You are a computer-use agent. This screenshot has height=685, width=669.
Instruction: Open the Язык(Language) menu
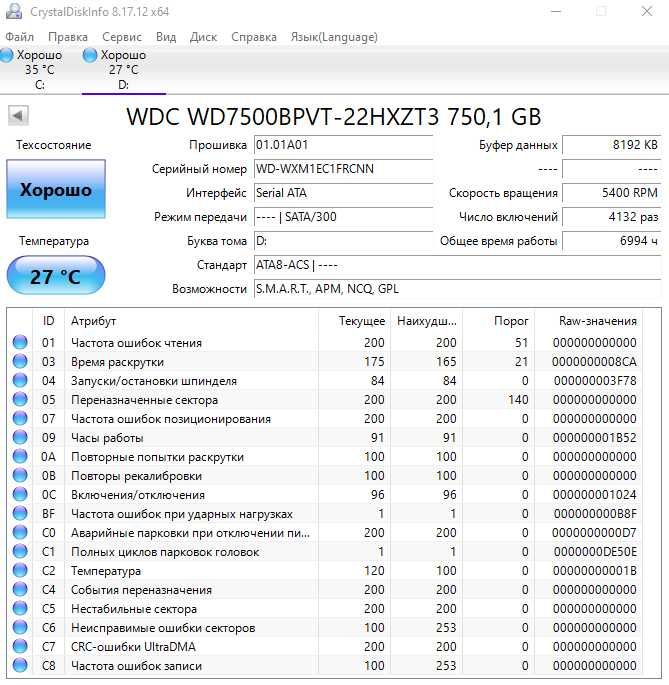point(334,37)
